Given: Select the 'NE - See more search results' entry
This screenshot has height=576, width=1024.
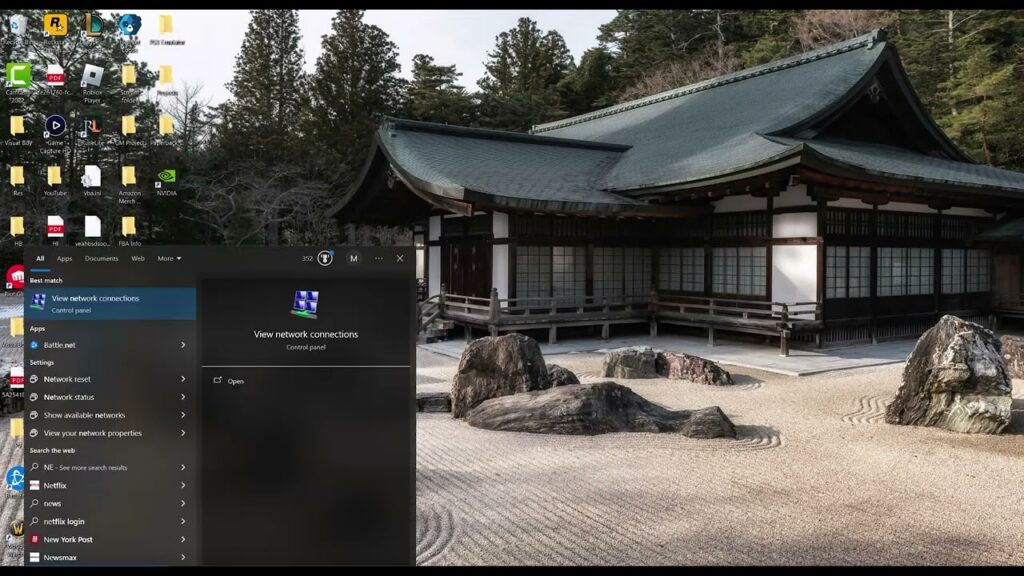Looking at the screenshot, I should click(x=110, y=468).
